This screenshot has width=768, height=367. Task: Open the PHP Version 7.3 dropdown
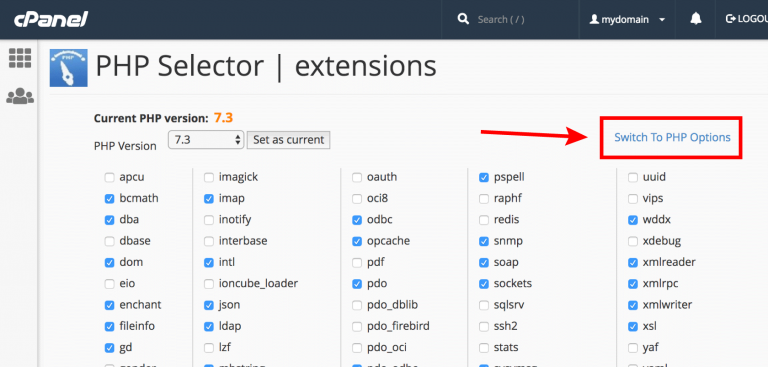pos(206,140)
